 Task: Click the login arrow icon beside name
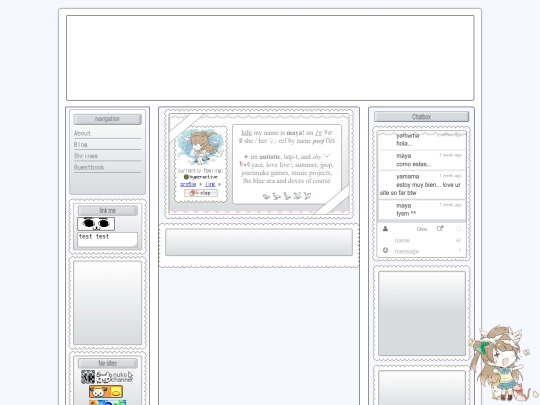coord(459,240)
